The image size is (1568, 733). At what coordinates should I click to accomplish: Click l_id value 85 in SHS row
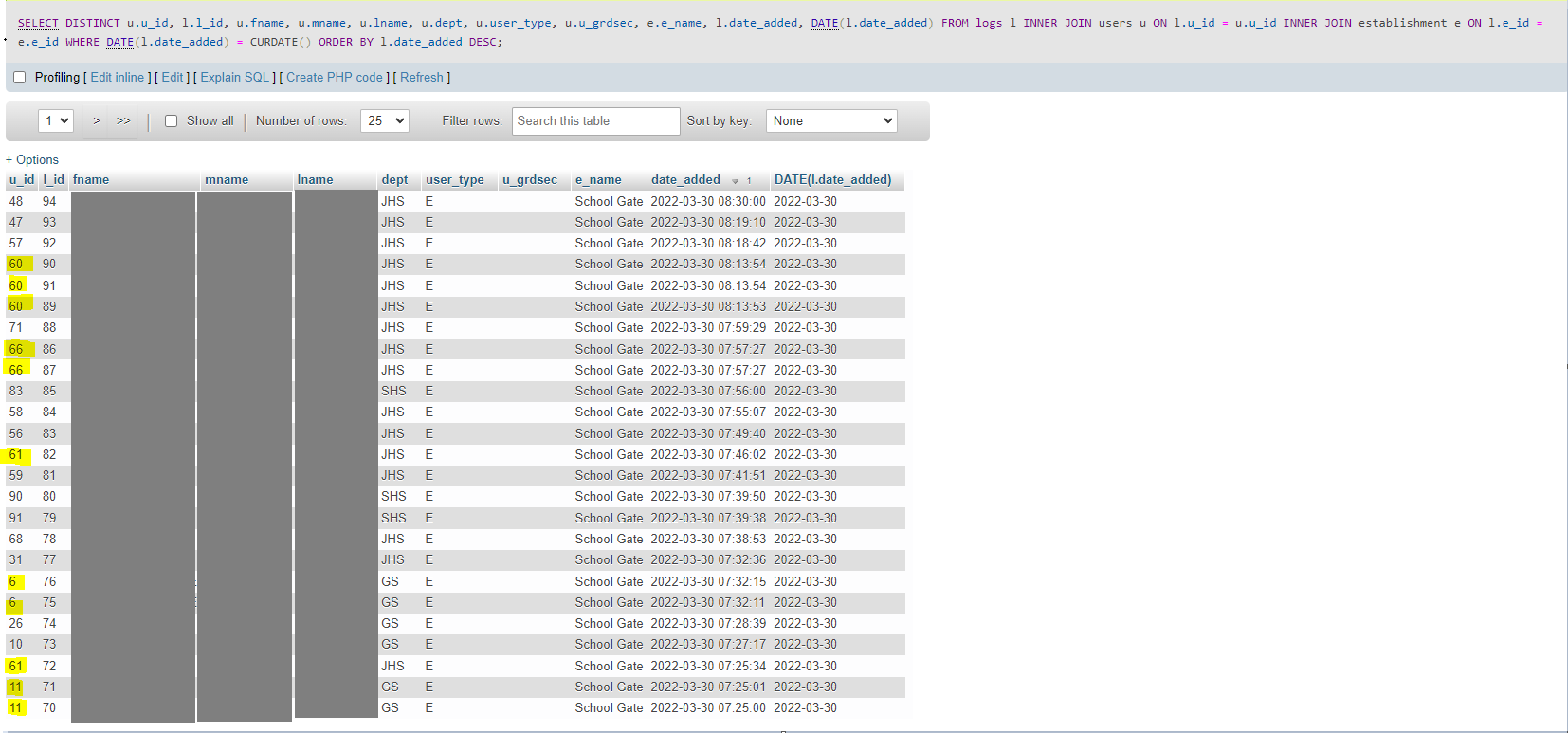49,391
